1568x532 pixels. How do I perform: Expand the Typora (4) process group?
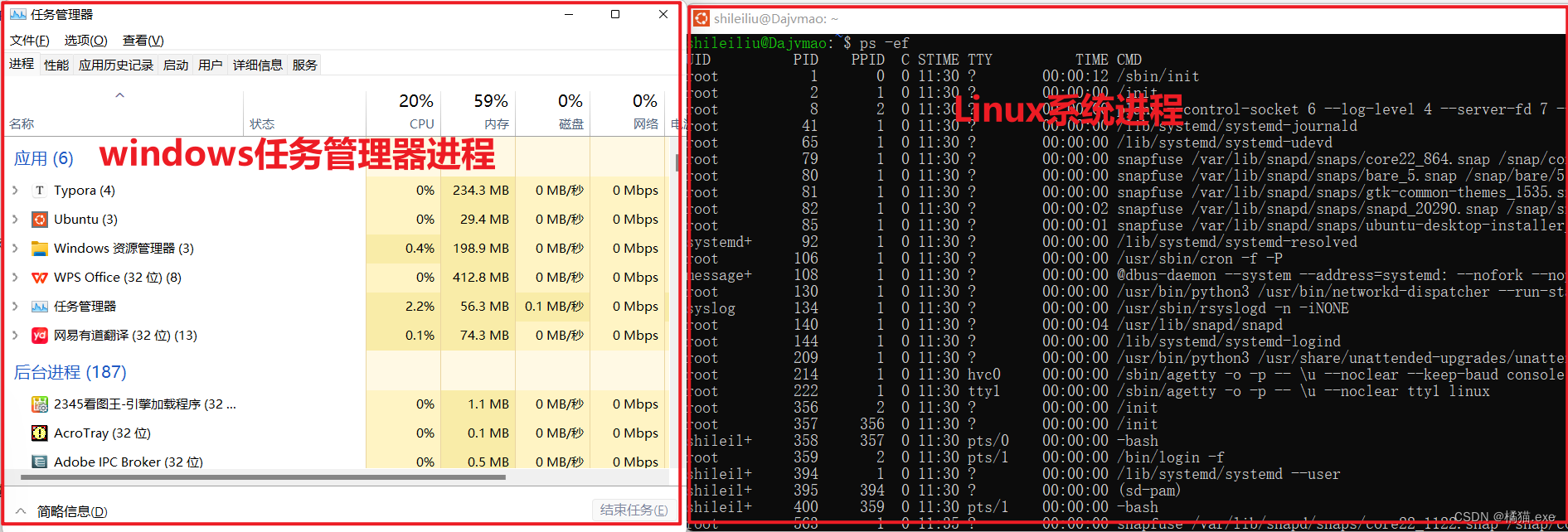click(15, 191)
